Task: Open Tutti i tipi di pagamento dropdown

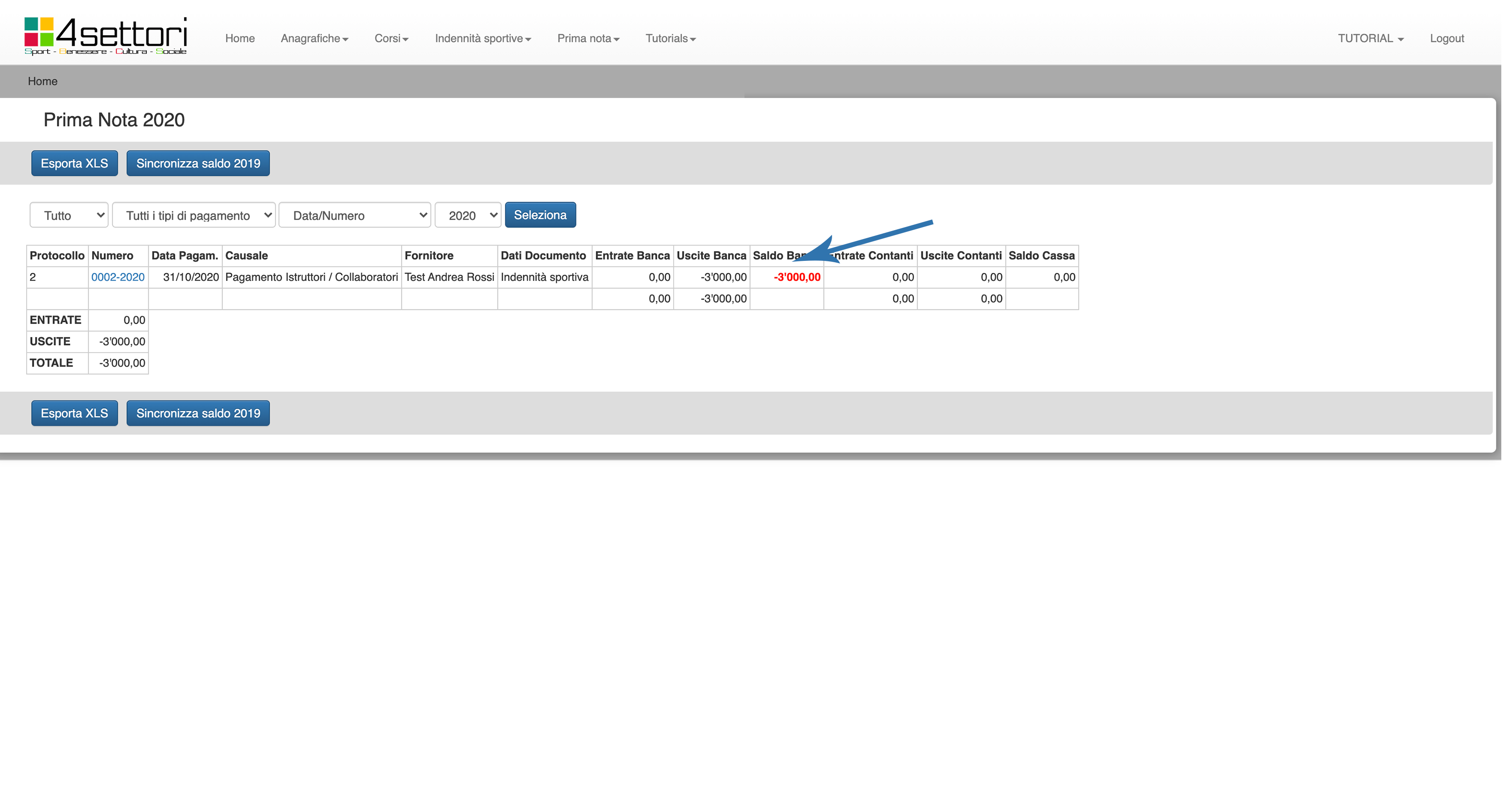Action: coord(193,215)
